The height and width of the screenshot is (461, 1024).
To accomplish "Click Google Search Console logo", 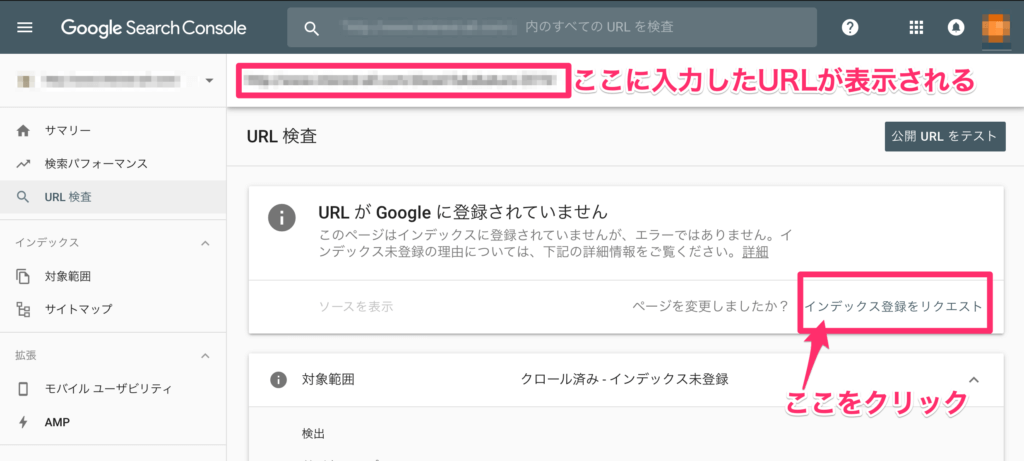I will coord(153,28).
